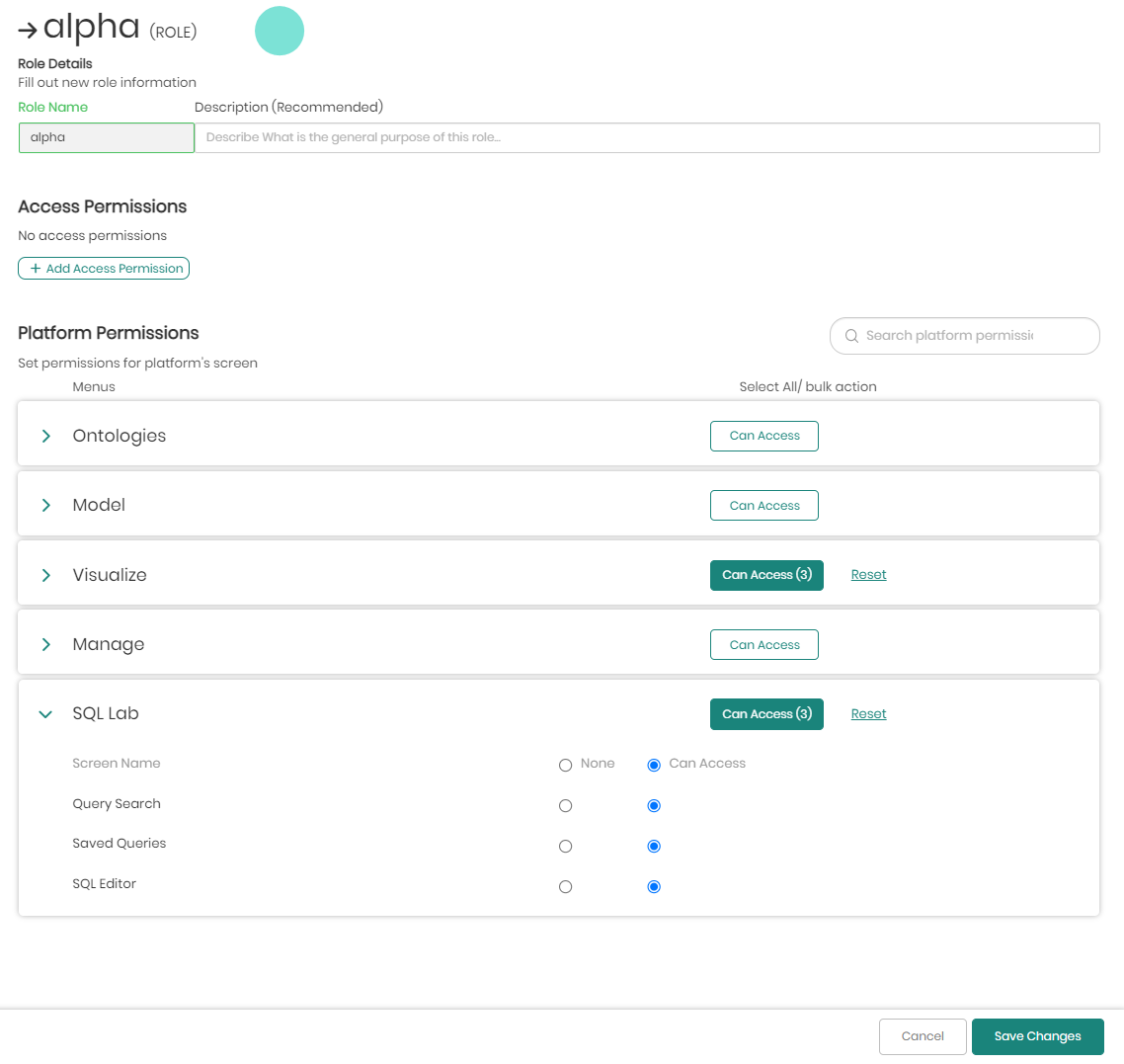Viewport: 1124px width, 1064px height.
Task: Click the search magnifier icon
Action: click(851, 336)
